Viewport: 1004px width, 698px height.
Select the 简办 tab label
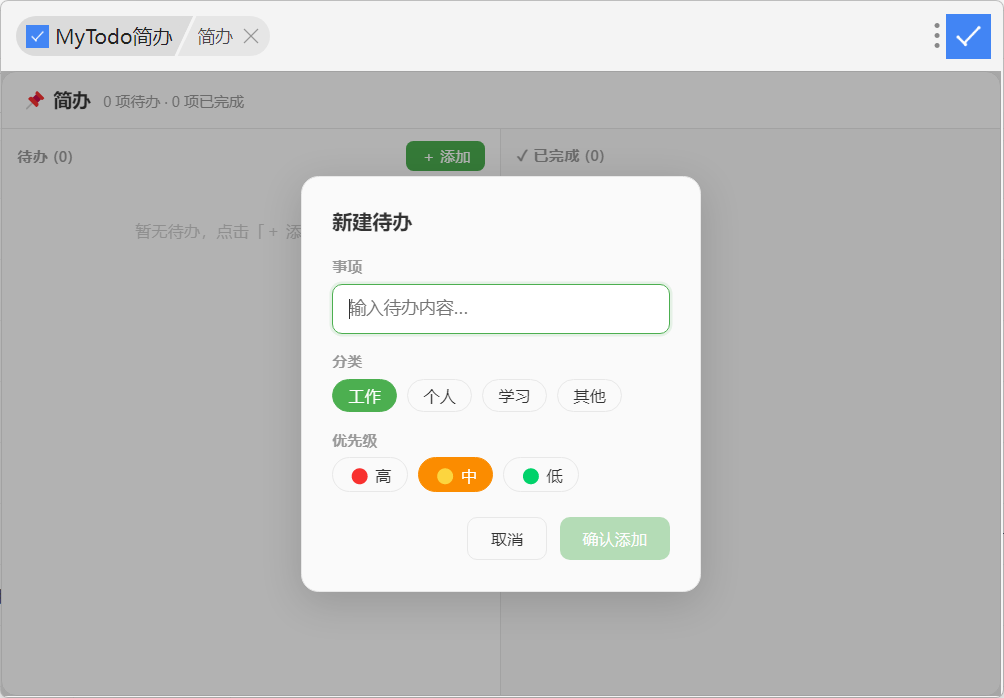215,37
